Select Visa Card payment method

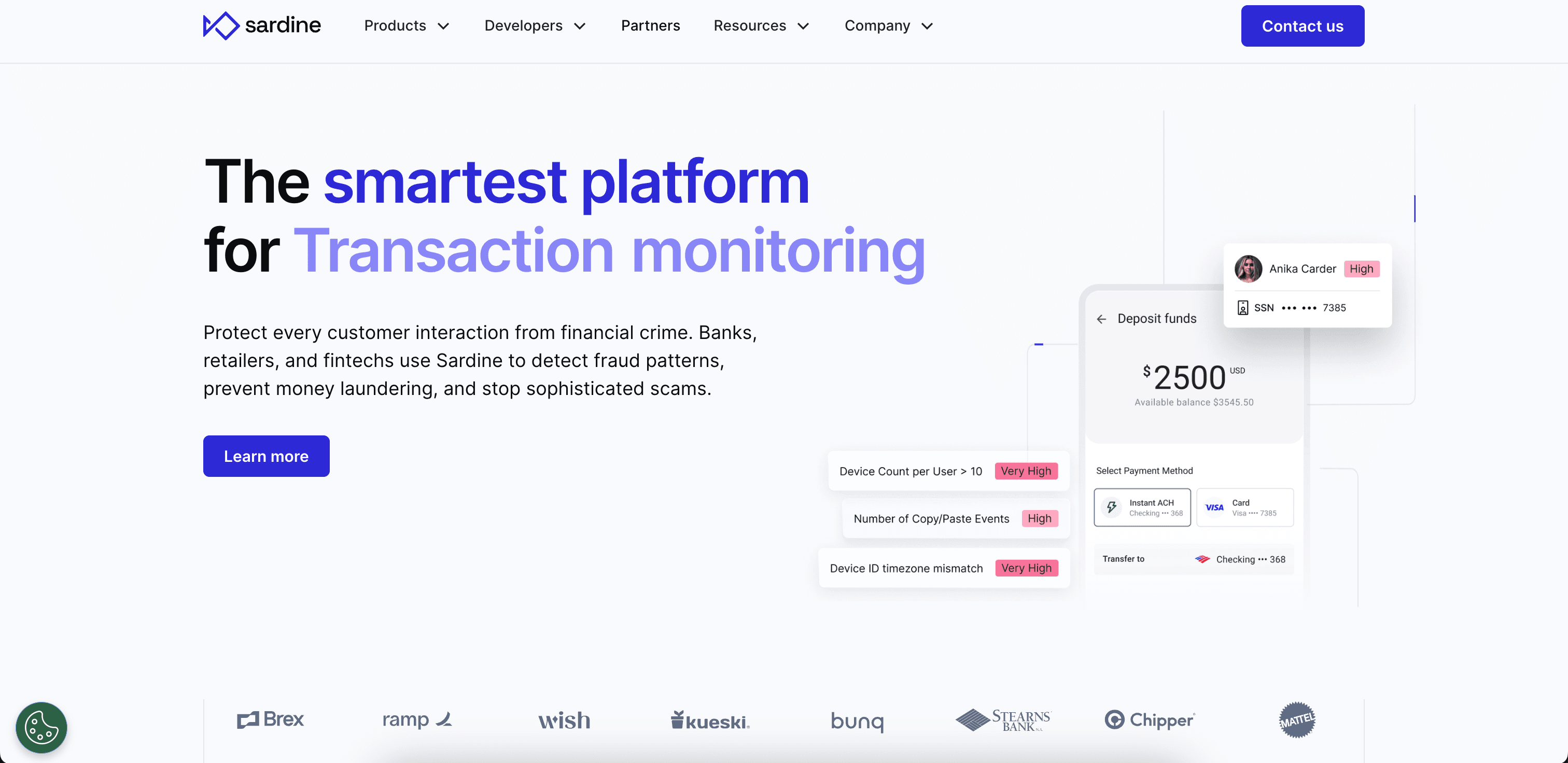1245,507
